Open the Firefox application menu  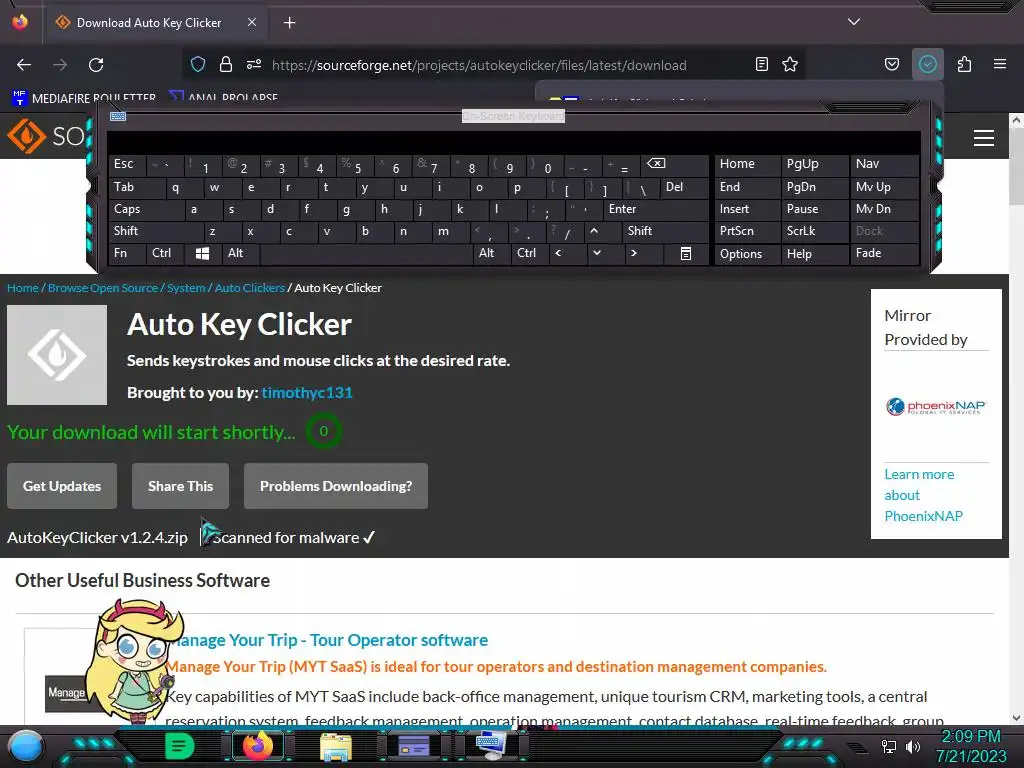[1000, 65]
